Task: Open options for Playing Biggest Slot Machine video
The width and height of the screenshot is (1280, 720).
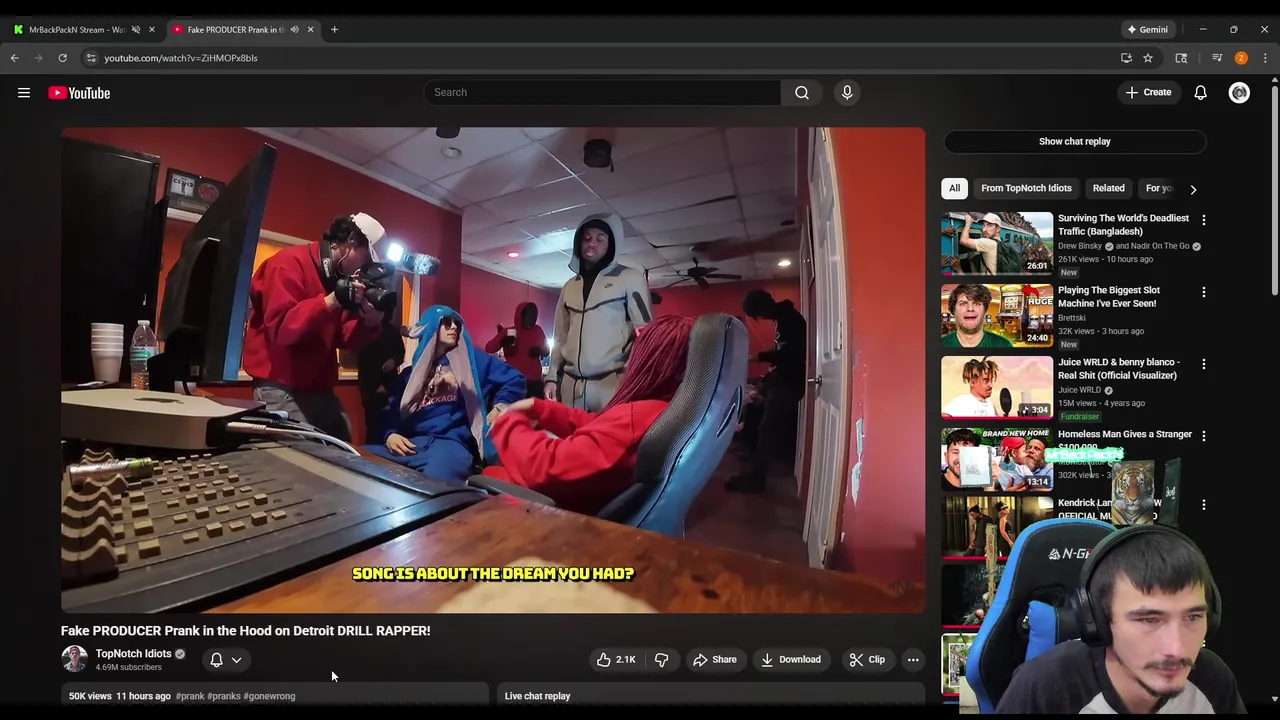Action: tap(1204, 292)
